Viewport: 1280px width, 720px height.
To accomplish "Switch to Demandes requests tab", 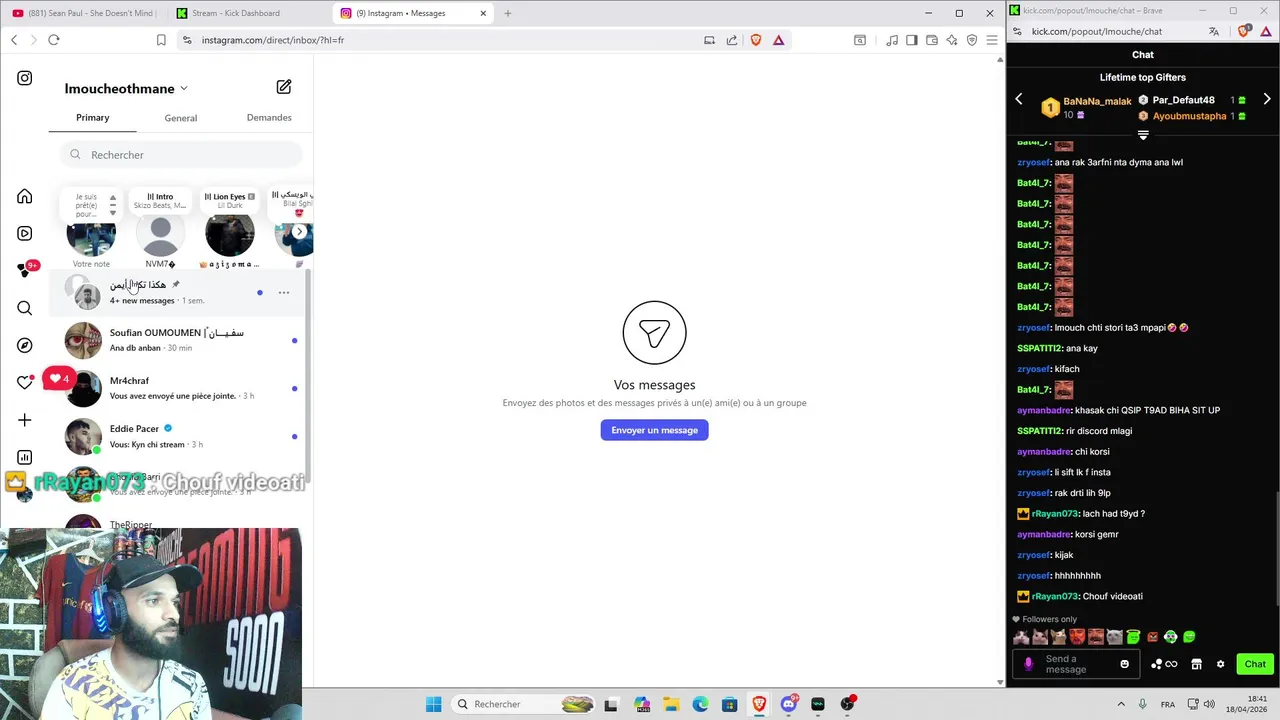I will pyautogui.click(x=269, y=118).
